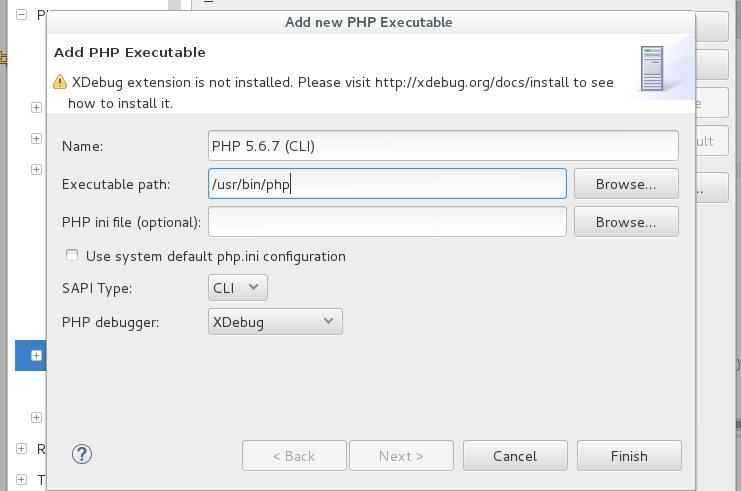Click the Add new PHP Executable title bar

370,21
